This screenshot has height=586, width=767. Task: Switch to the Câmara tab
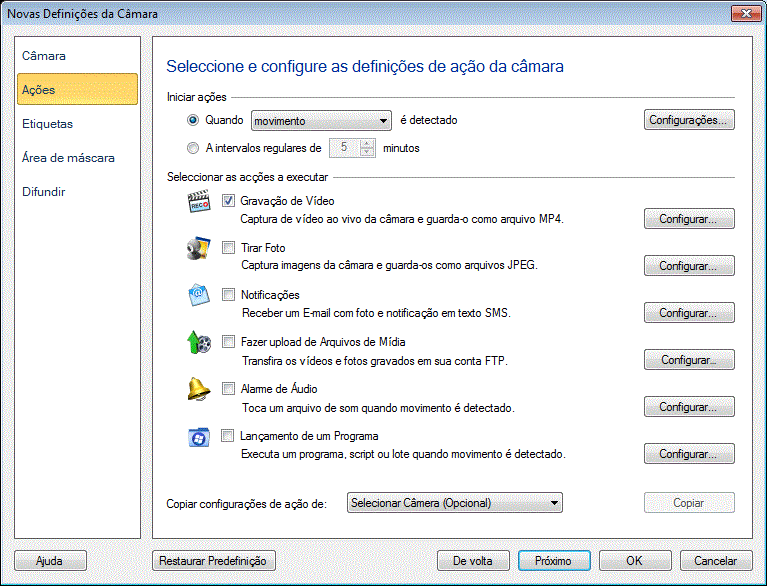[44, 55]
